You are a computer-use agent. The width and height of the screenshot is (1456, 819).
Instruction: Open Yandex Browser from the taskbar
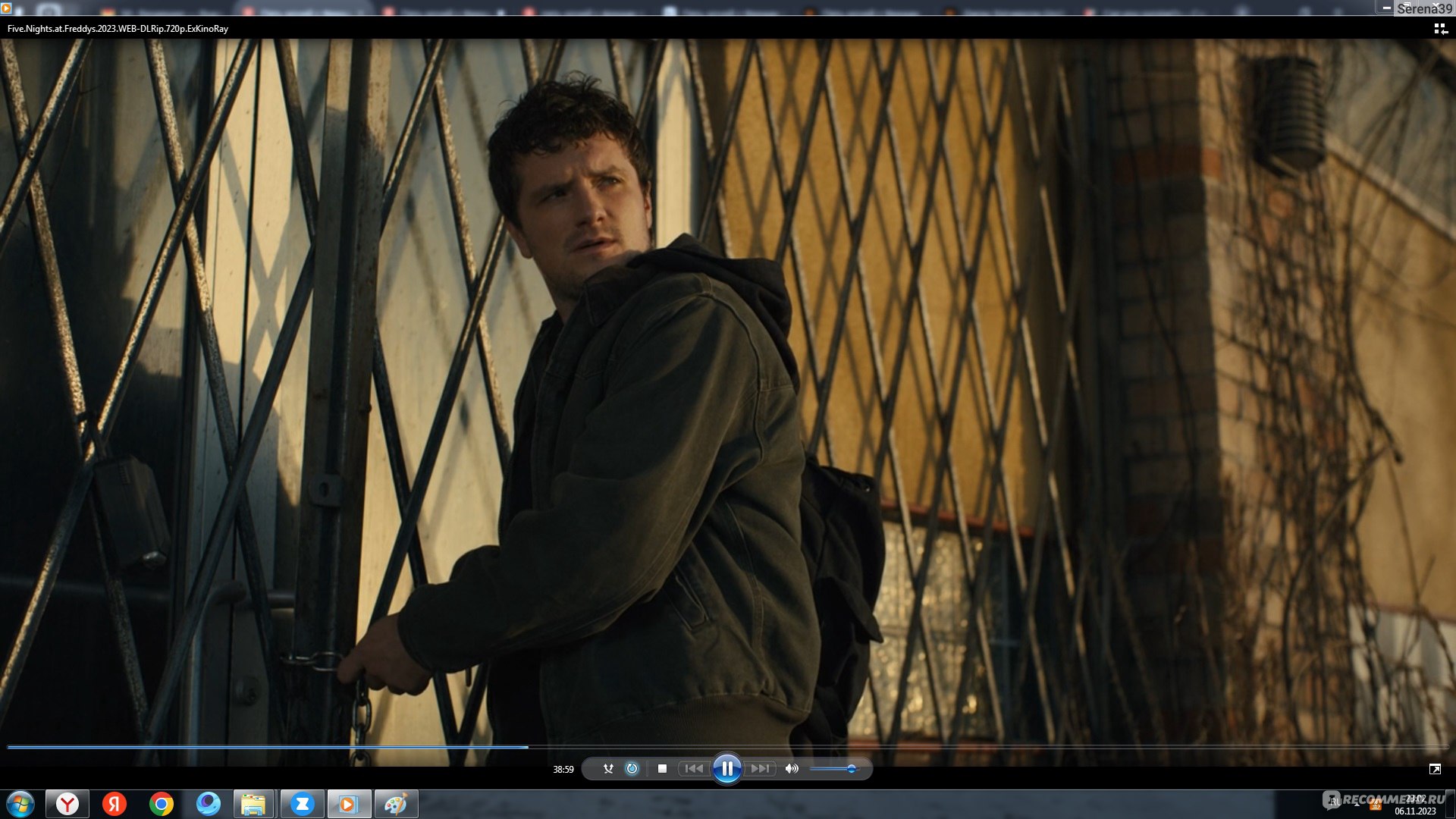pos(67,804)
